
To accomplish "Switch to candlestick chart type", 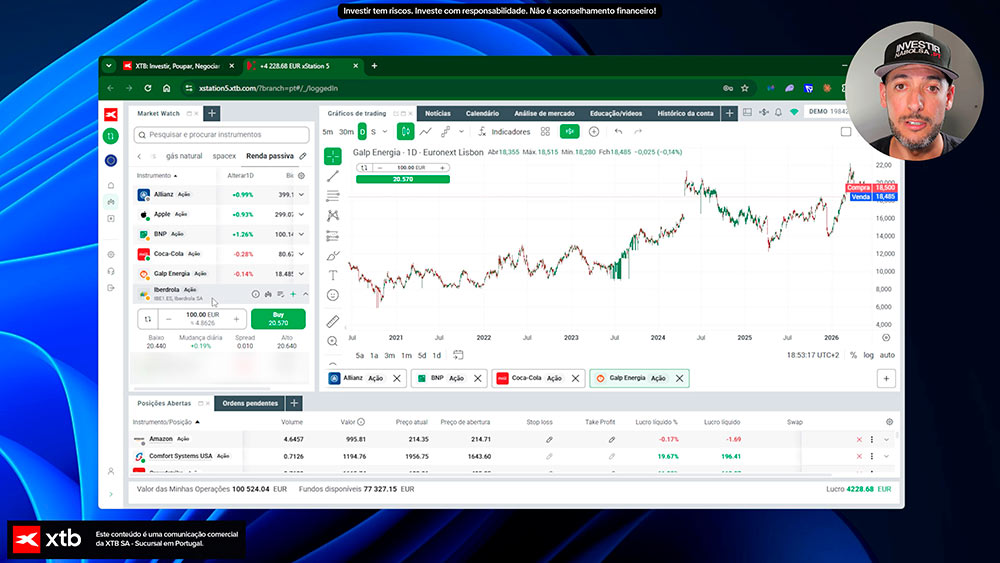I will (406, 131).
